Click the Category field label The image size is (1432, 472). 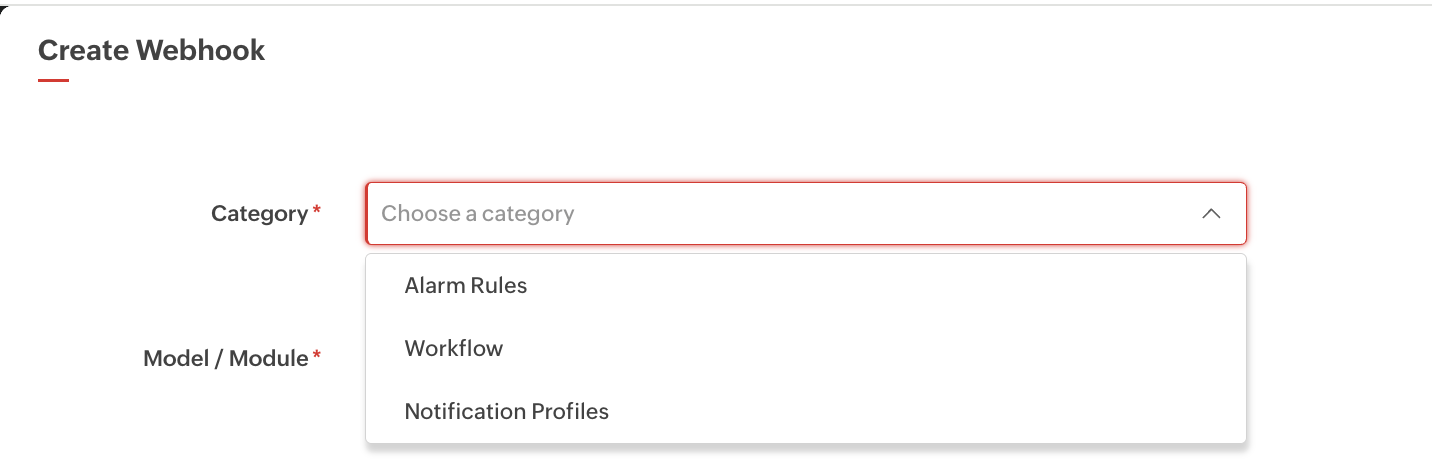click(259, 214)
